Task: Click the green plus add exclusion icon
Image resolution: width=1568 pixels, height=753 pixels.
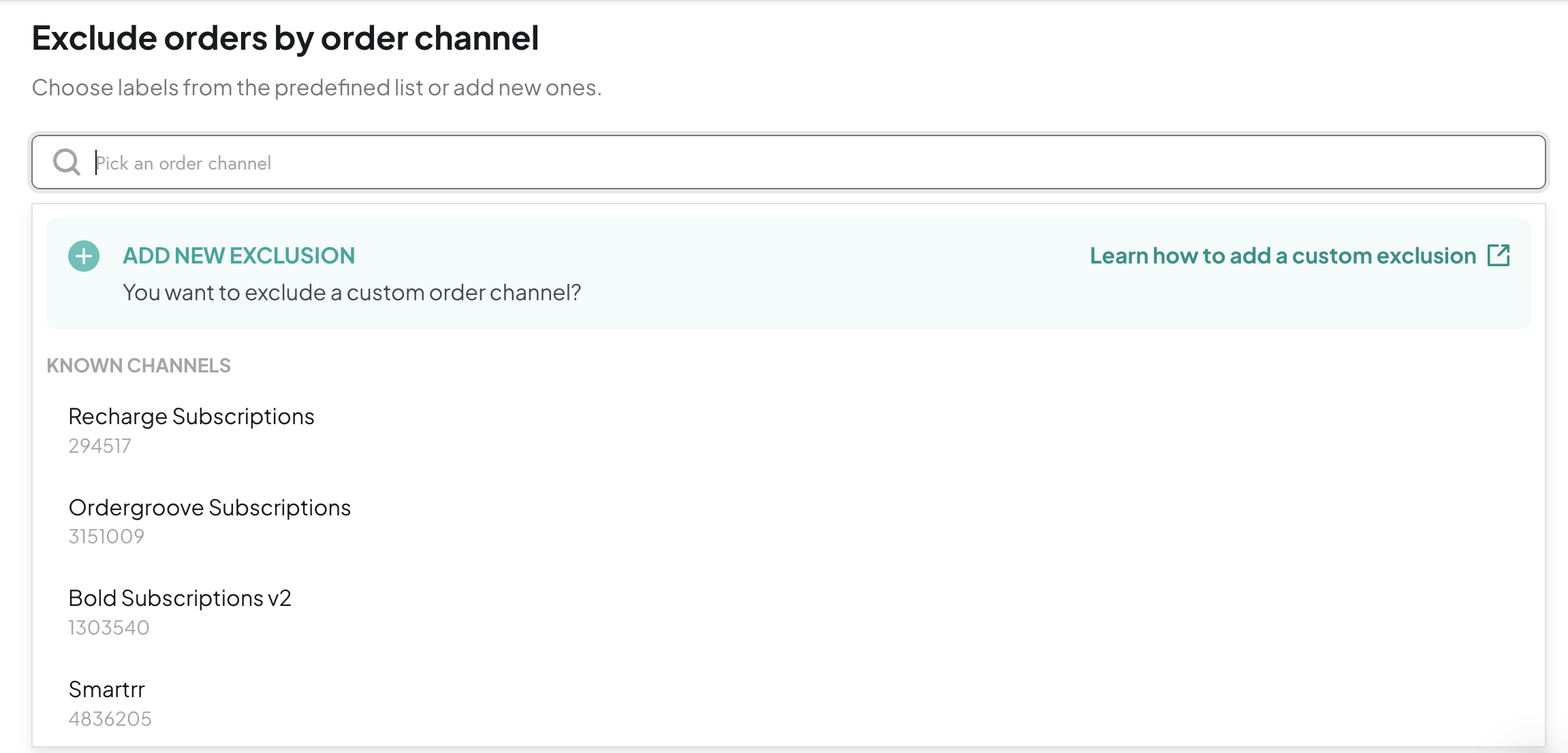Action: (x=84, y=256)
